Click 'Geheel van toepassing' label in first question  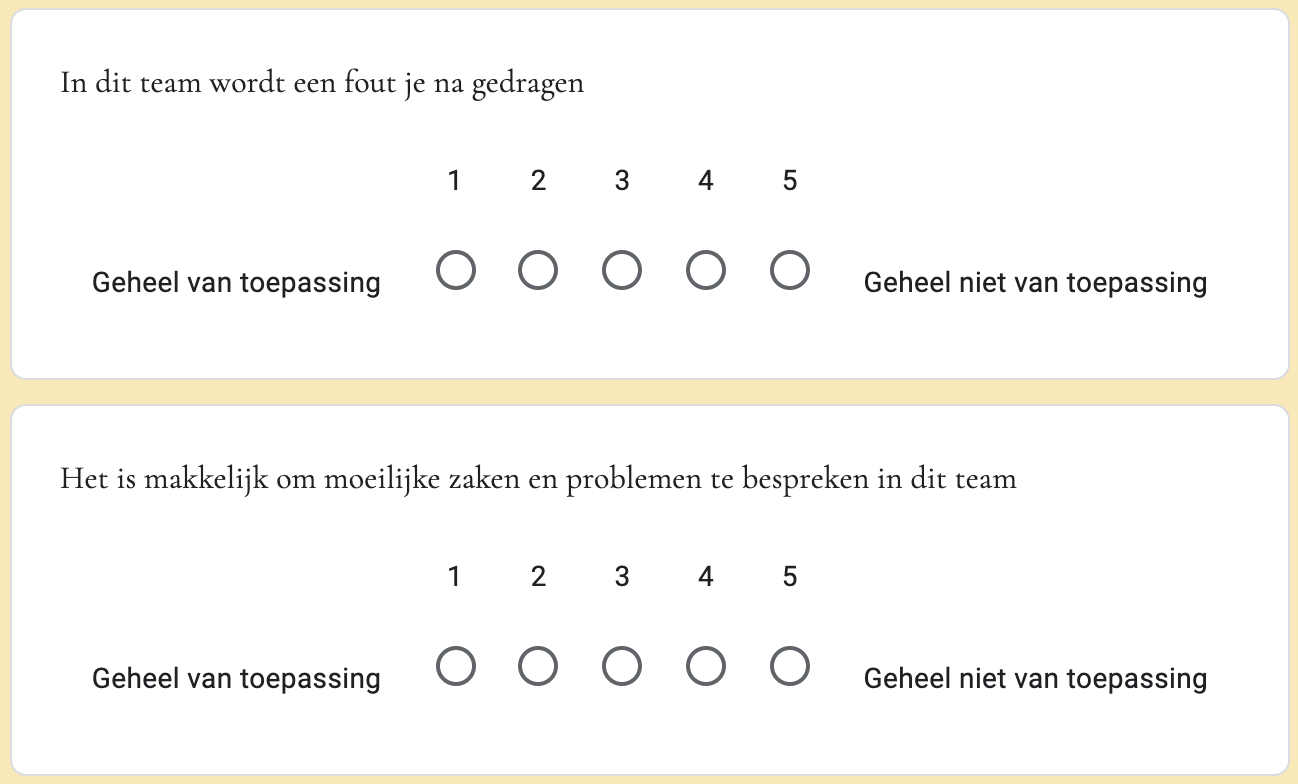pyautogui.click(x=236, y=283)
